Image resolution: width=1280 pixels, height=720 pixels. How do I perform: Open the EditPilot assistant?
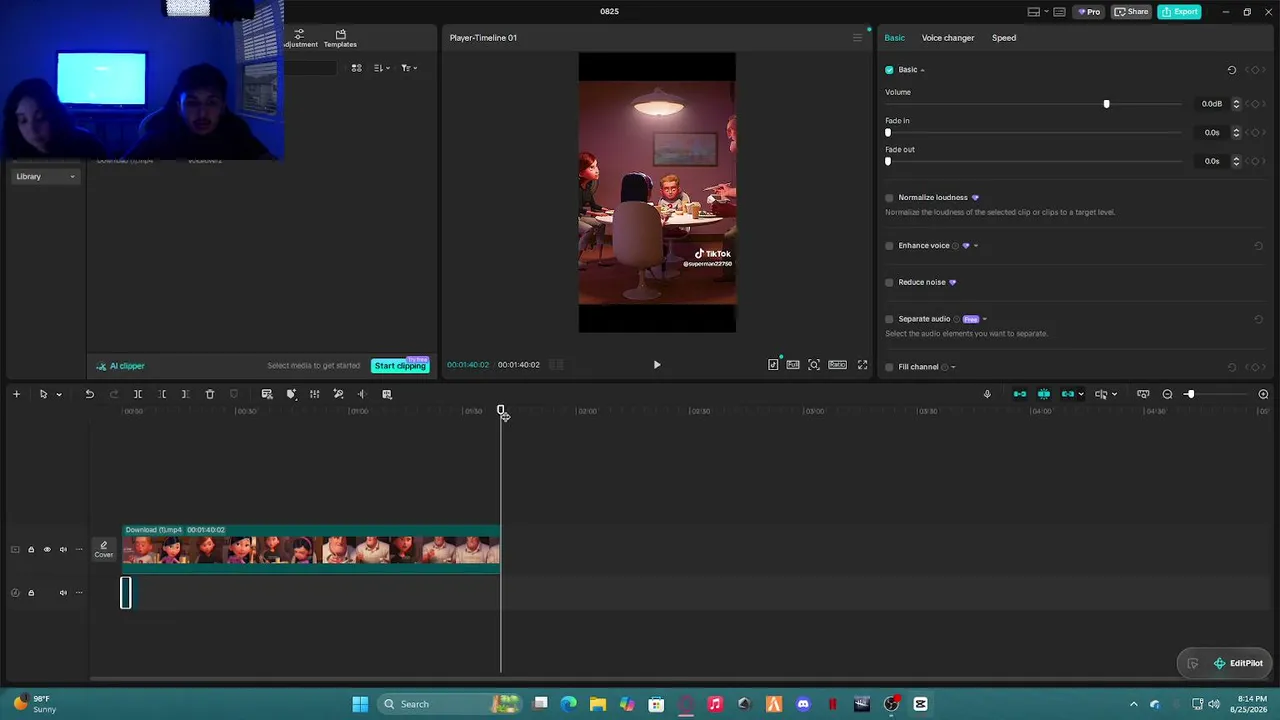[x=1238, y=663]
